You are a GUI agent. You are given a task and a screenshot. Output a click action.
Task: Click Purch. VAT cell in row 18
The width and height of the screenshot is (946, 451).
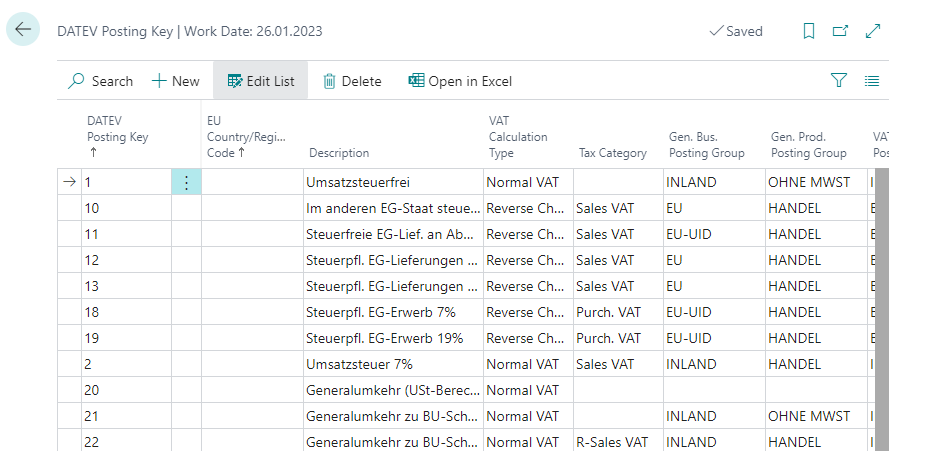618,312
